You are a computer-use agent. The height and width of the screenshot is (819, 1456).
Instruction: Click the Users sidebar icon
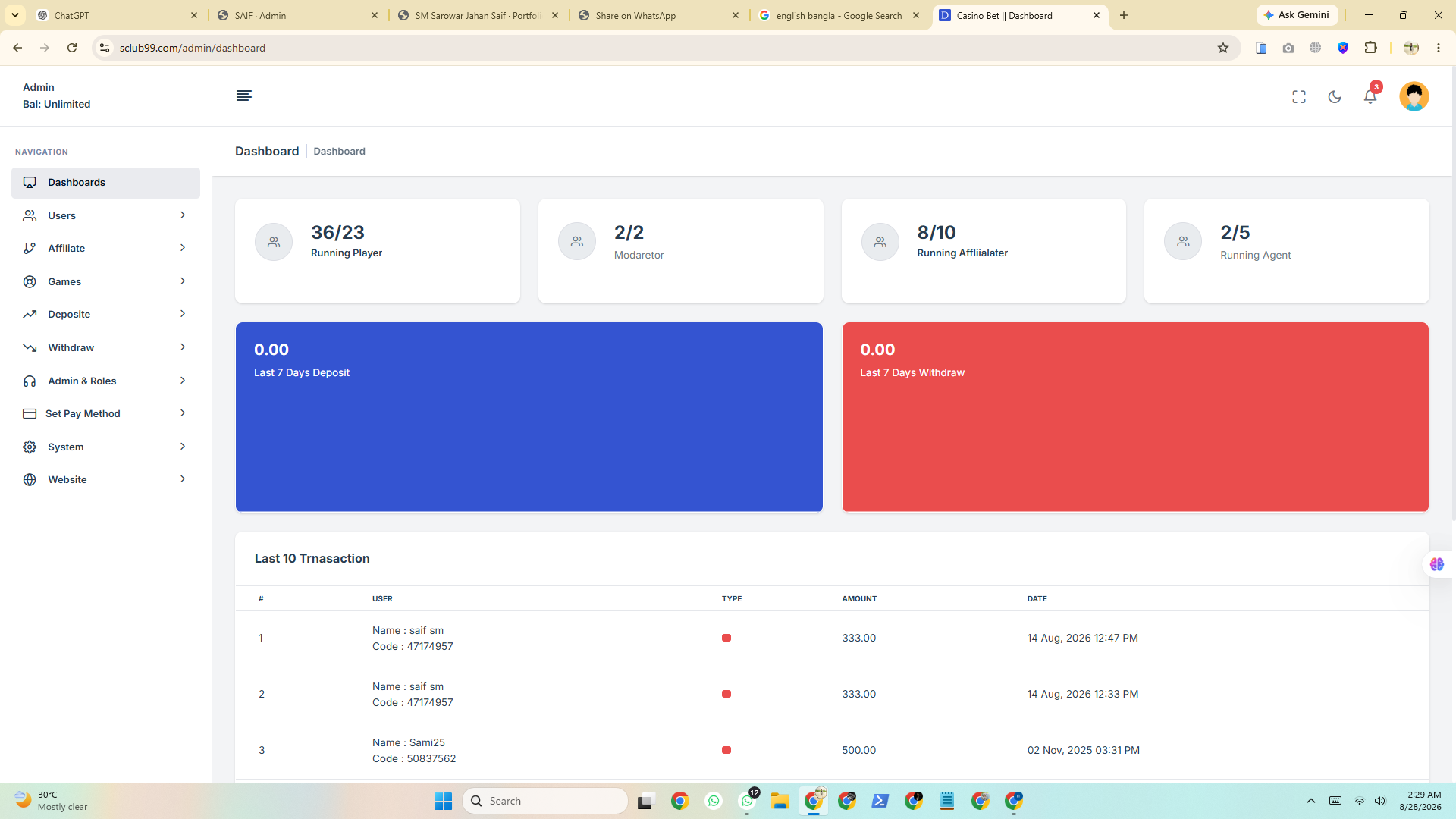click(x=30, y=215)
